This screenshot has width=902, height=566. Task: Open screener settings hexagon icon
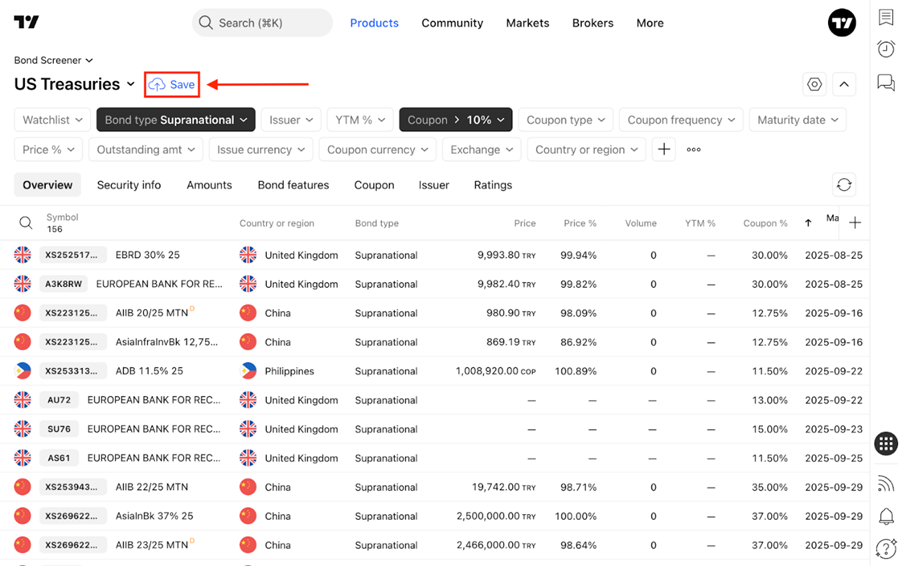(815, 85)
